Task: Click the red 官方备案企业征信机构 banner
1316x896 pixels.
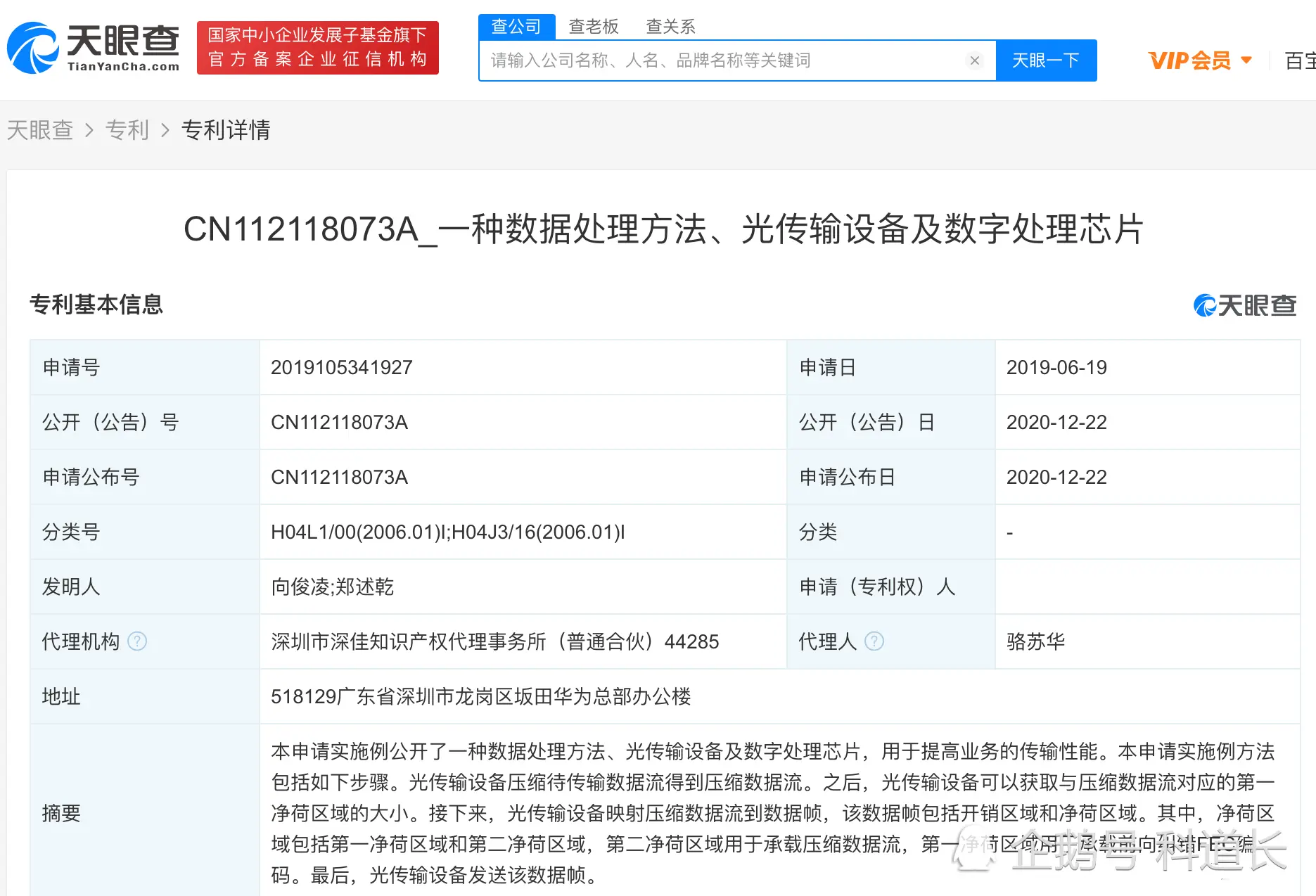Action: (x=318, y=47)
